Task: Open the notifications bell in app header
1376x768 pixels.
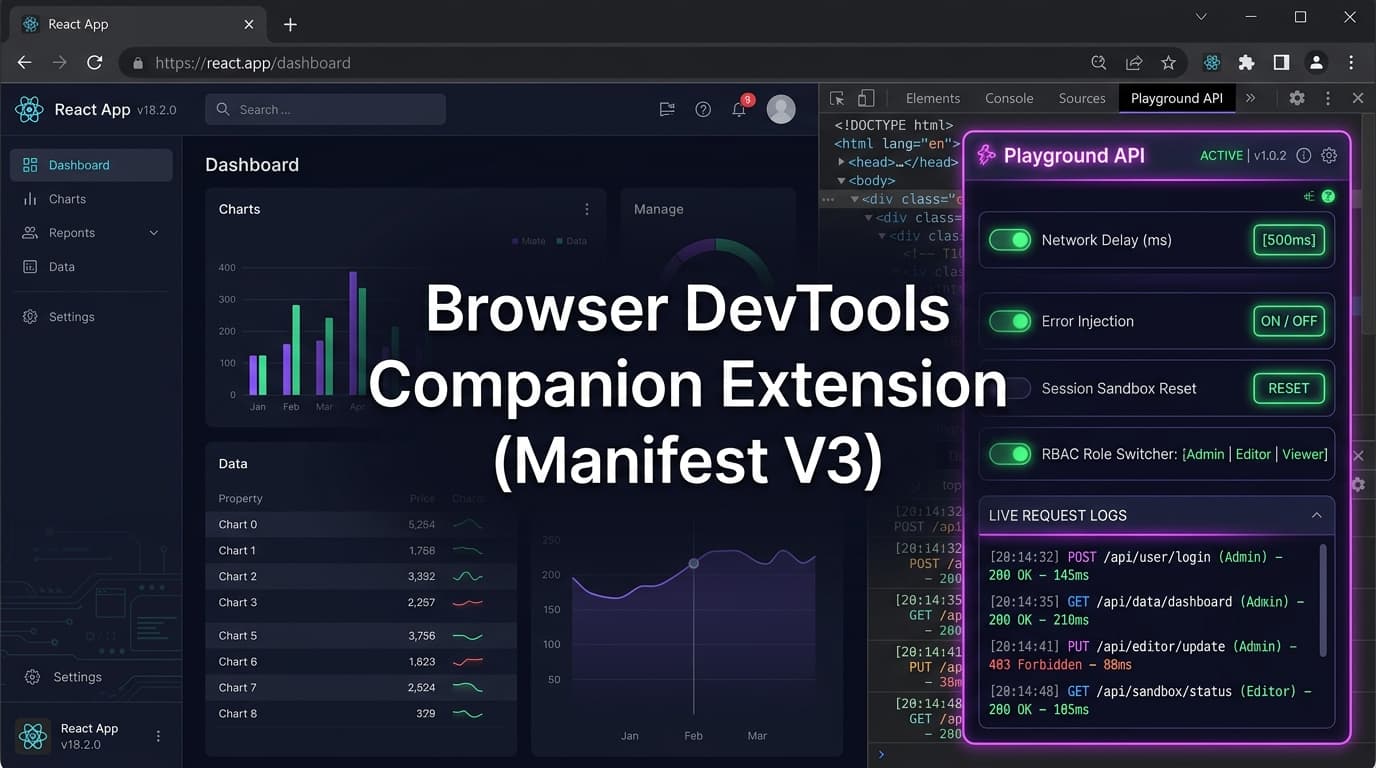Action: coord(739,109)
